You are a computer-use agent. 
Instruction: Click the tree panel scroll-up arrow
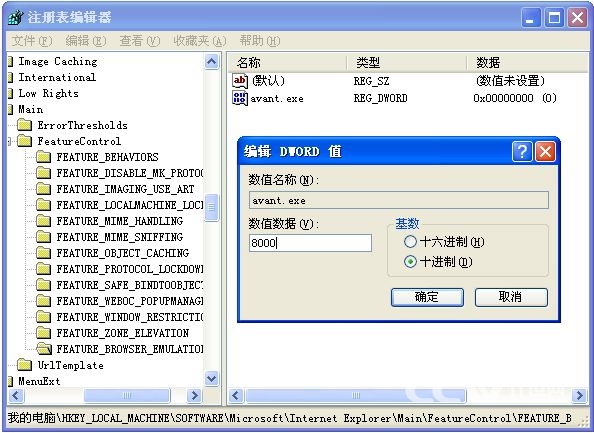pyautogui.click(x=211, y=61)
